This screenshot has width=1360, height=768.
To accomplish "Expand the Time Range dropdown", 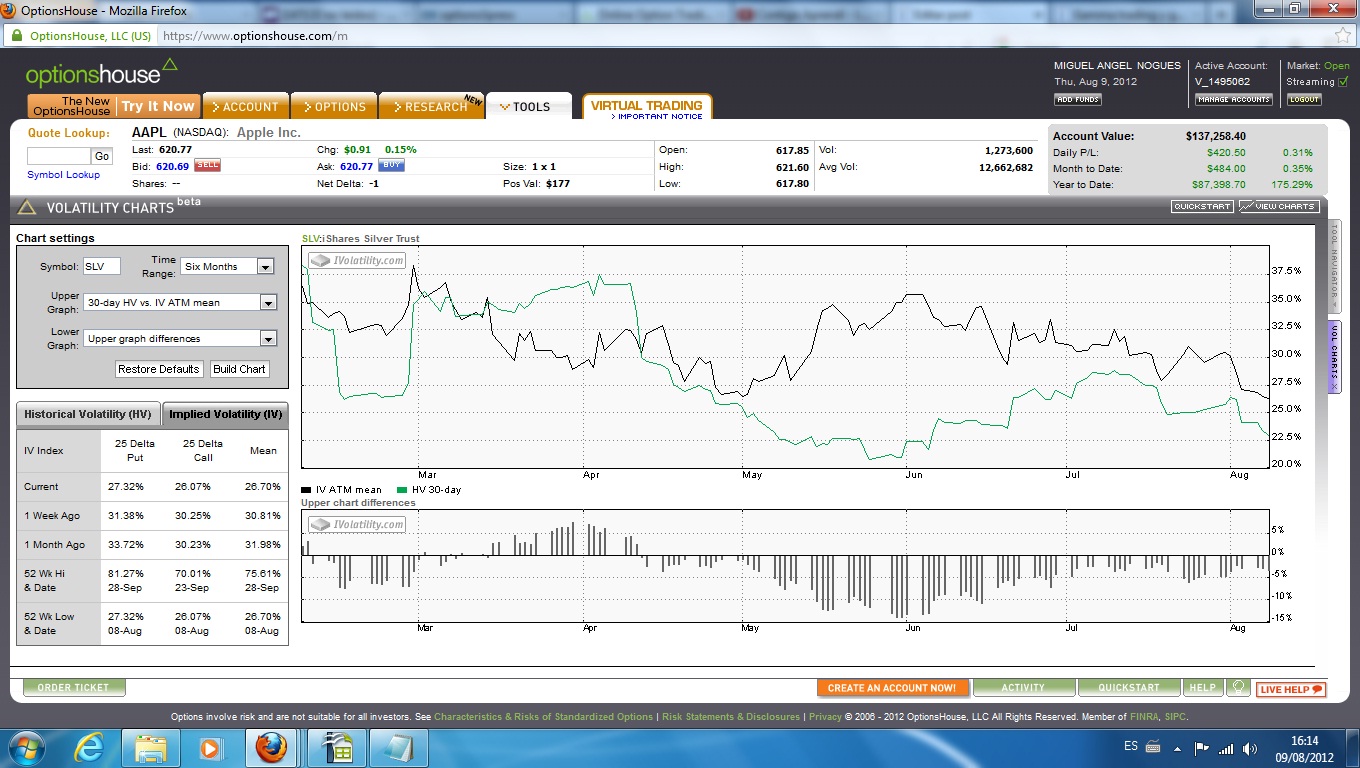I will pos(265,267).
